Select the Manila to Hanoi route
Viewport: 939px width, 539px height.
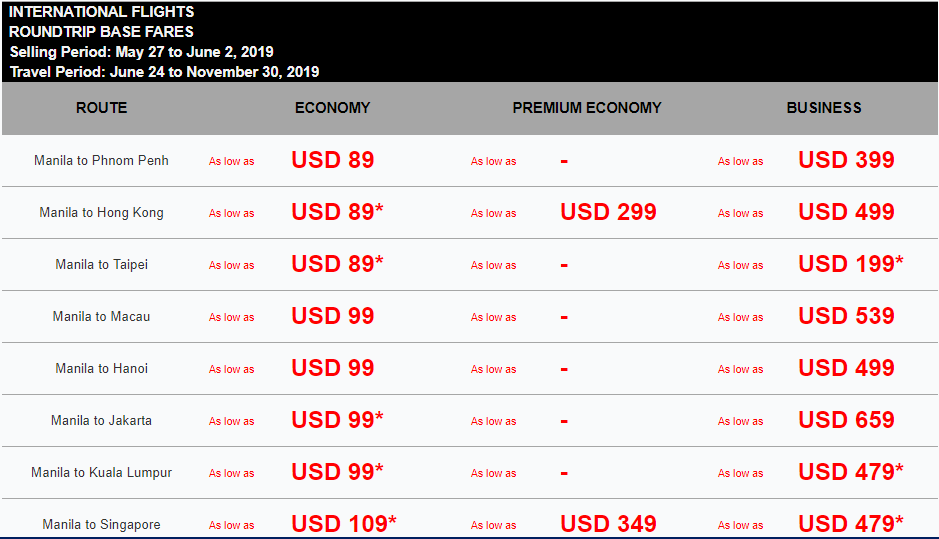point(101,368)
